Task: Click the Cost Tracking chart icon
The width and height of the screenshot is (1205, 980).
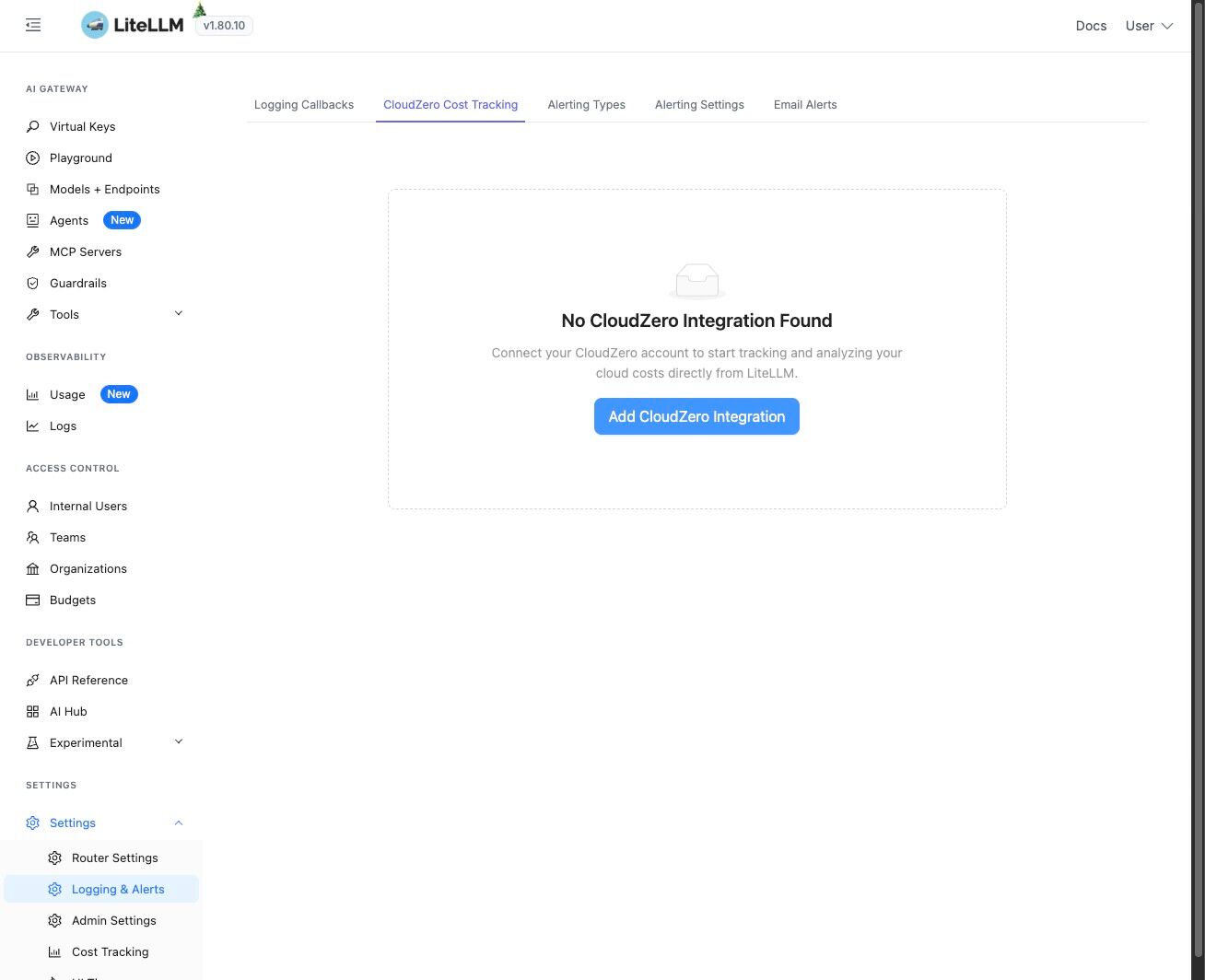Action: [55, 951]
